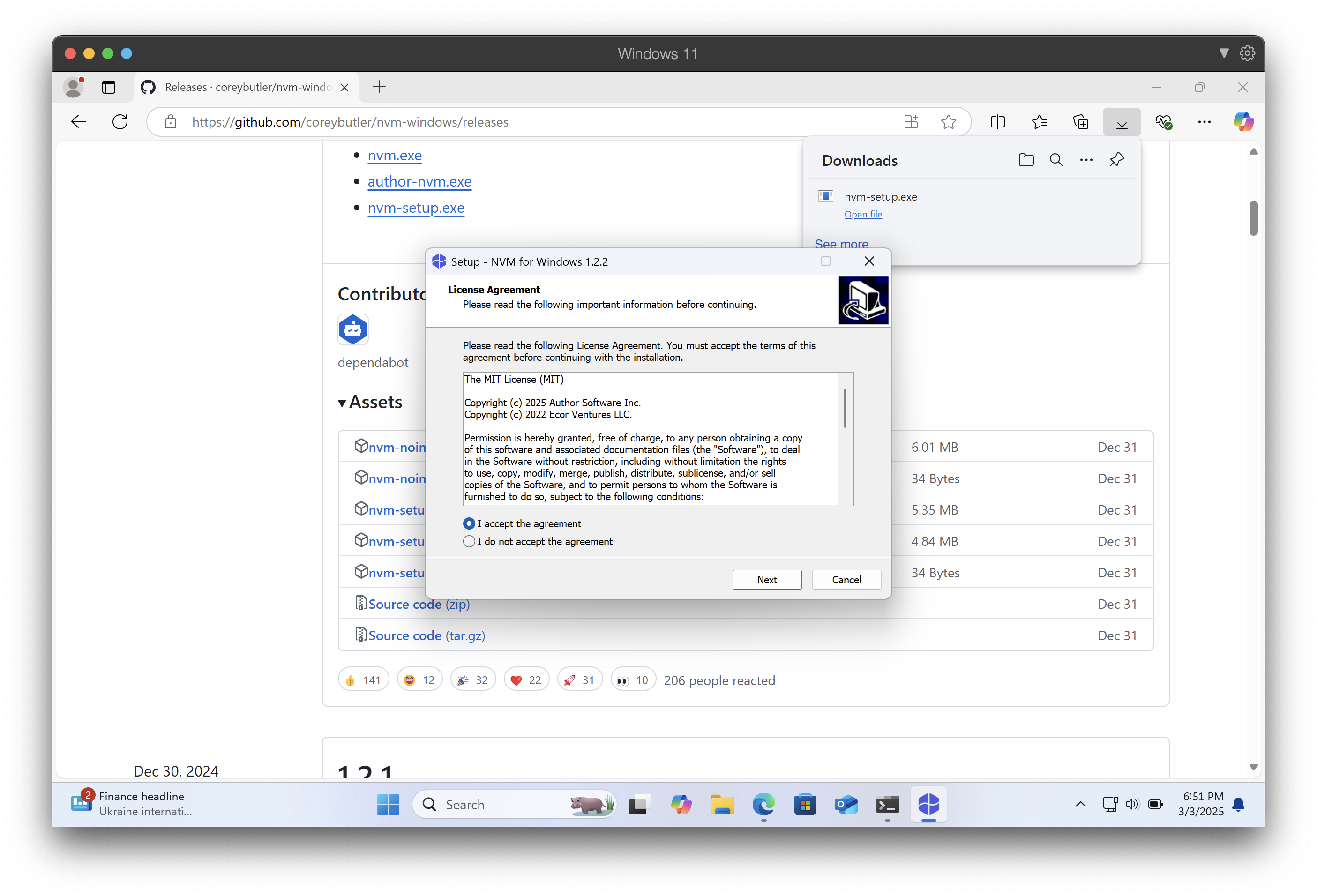Click the license text scrollbar thumb
The width and height of the screenshot is (1317, 896).
tap(845, 408)
